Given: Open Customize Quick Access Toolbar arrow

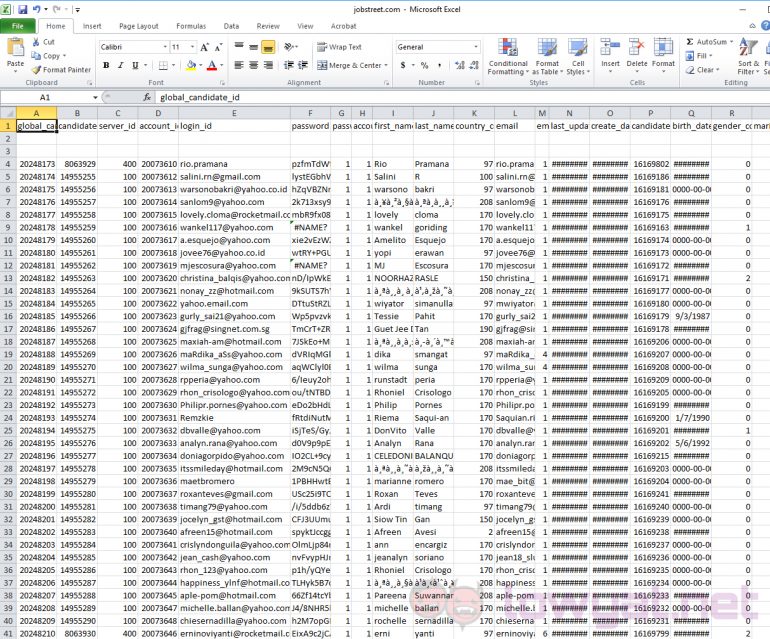Looking at the screenshot, I should point(78,9).
